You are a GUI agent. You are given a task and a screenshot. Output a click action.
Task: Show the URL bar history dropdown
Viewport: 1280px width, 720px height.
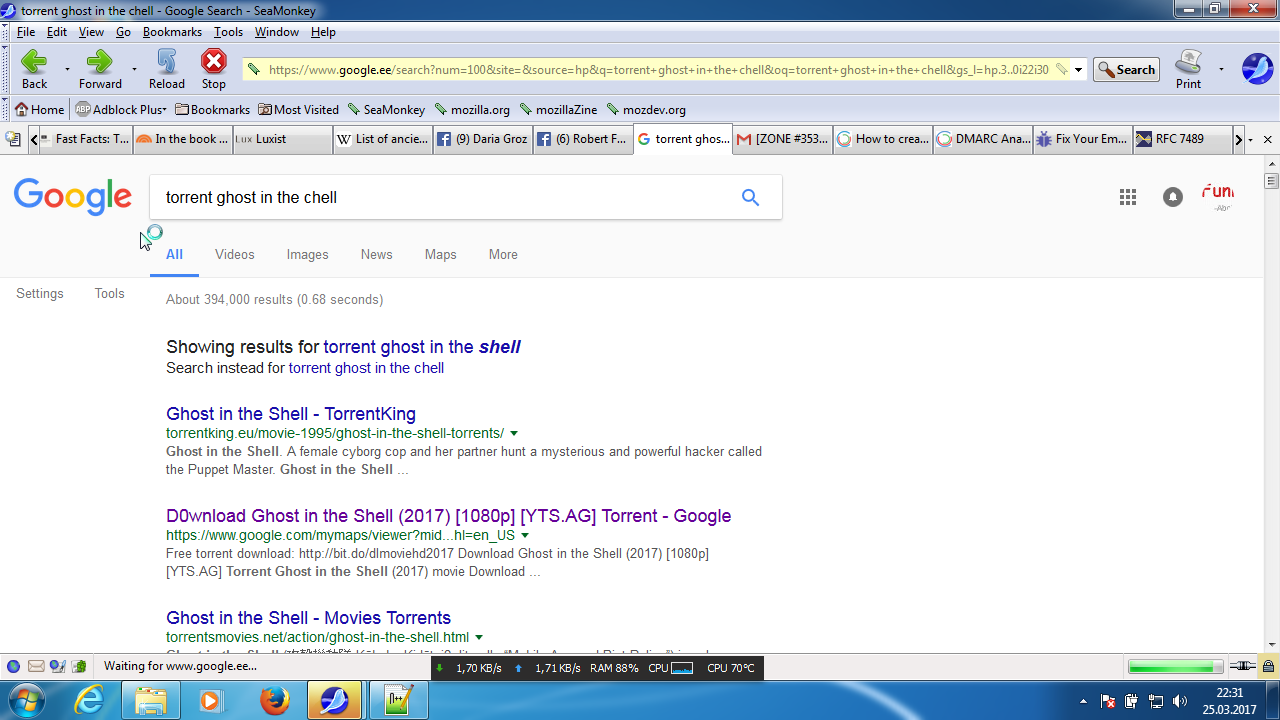coord(1079,70)
